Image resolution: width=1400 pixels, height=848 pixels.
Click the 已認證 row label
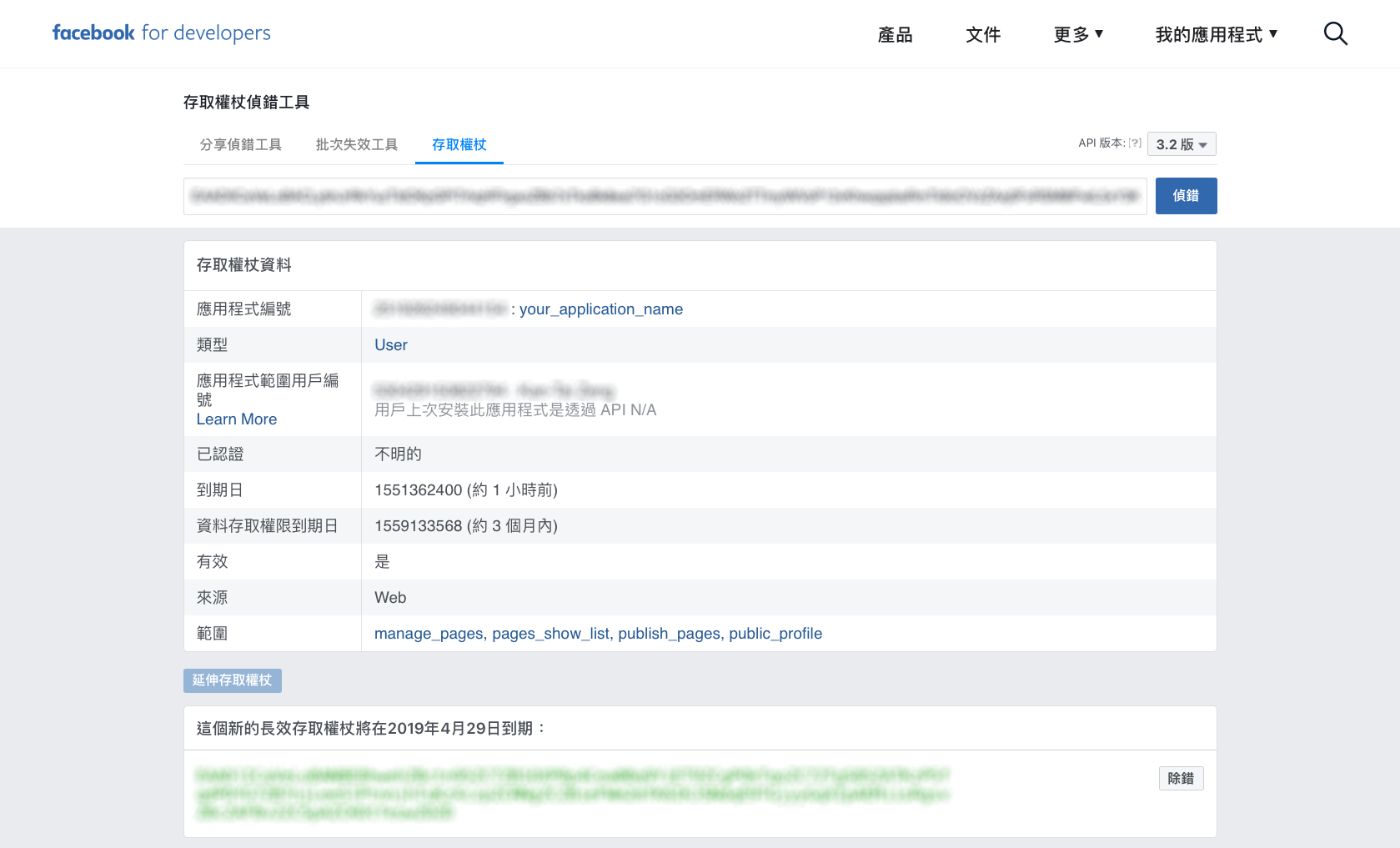(x=220, y=454)
